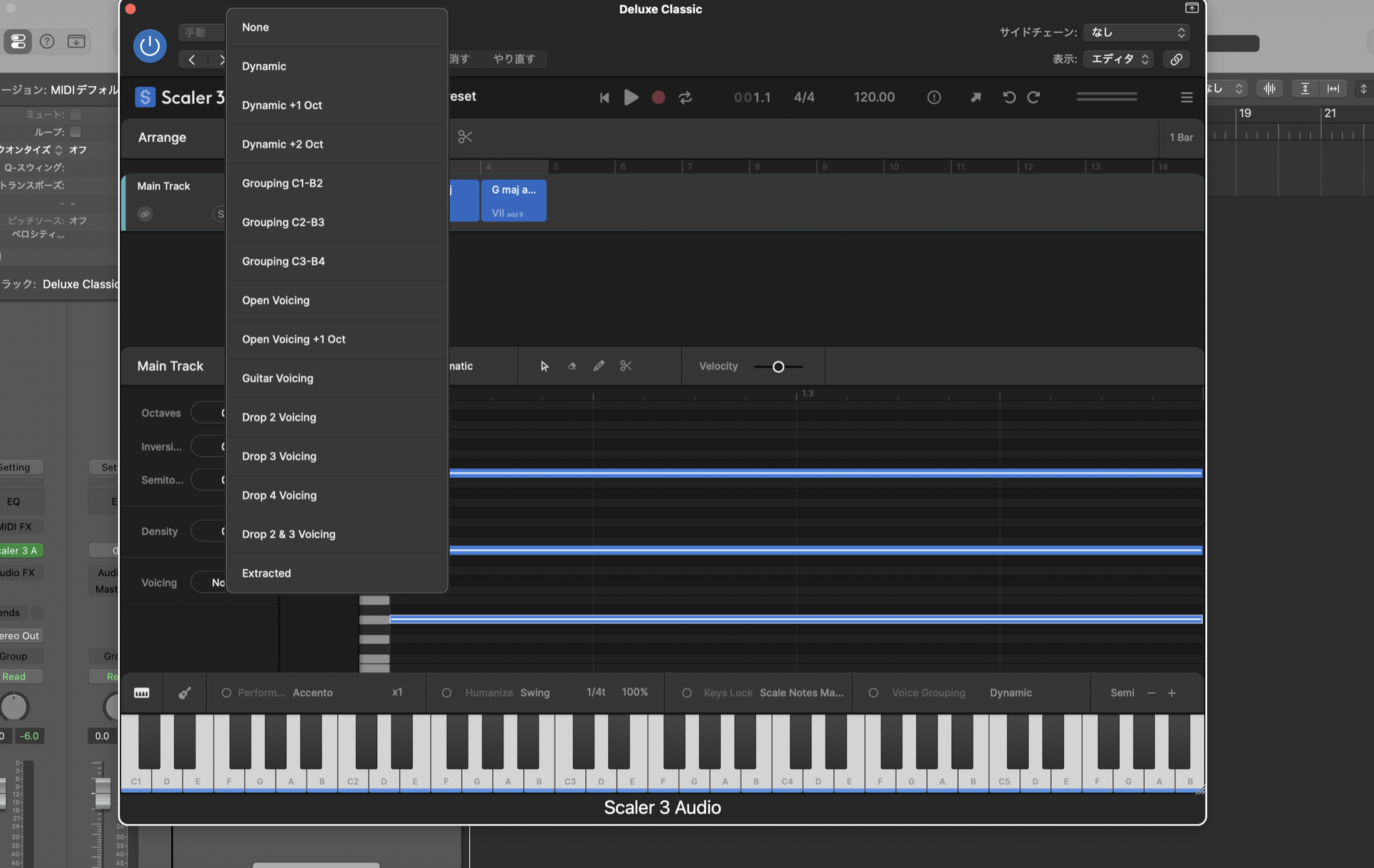1374x868 pixels.
Task: Undo the last action in Scaler
Action: 1009,97
